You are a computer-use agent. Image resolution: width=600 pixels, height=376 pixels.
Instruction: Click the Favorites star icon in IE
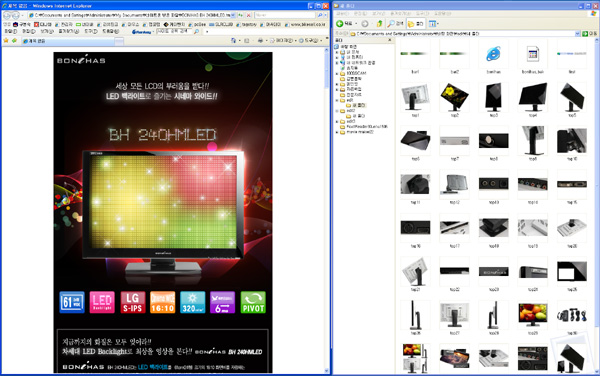(x=6, y=41)
